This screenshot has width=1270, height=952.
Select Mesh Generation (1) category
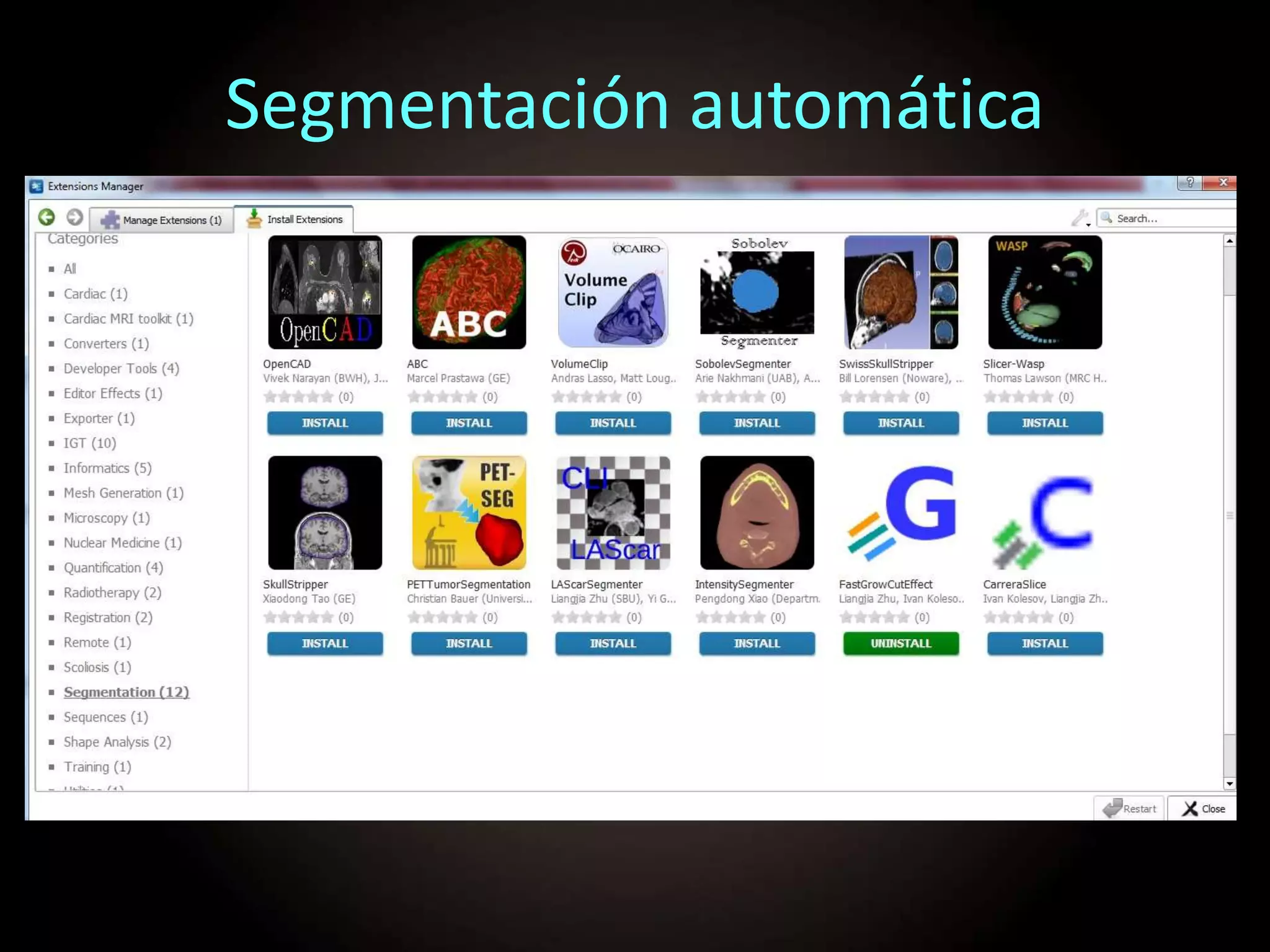(123, 493)
